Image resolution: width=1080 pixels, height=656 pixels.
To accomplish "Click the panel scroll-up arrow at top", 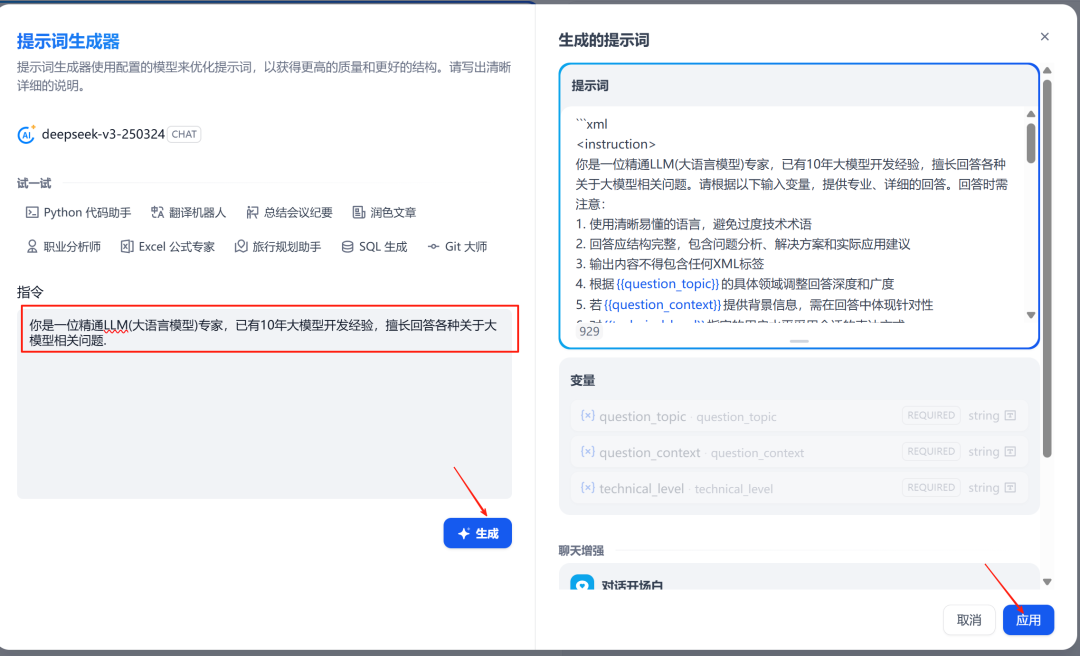I will [x=1048, y=70].
